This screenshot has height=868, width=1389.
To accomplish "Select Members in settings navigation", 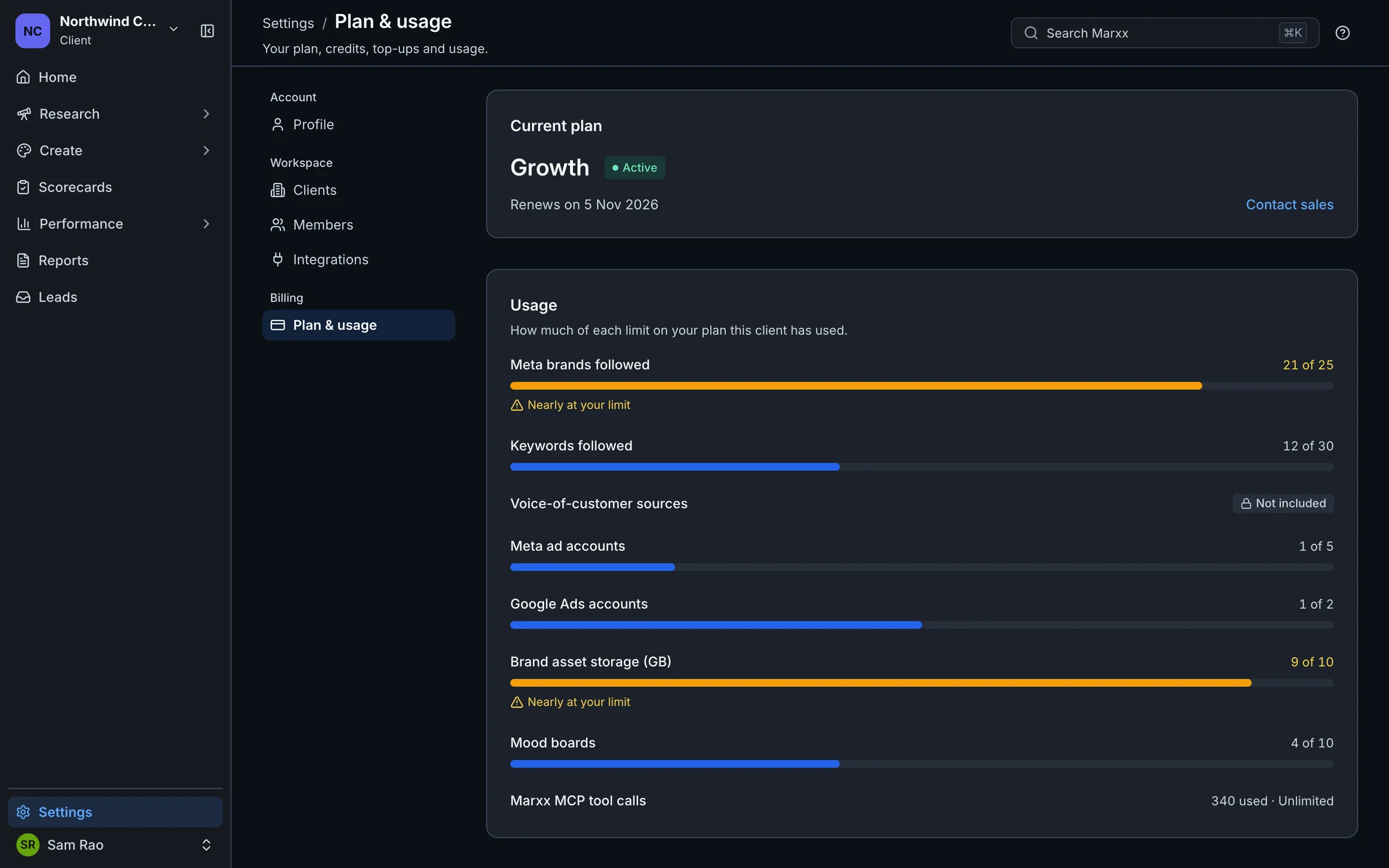I will [x=358, y=225].
